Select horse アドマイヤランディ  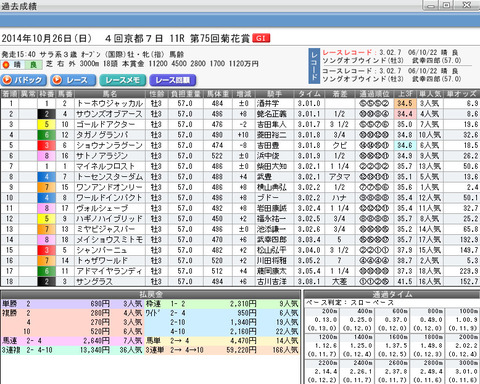click(x=109, y=271)
